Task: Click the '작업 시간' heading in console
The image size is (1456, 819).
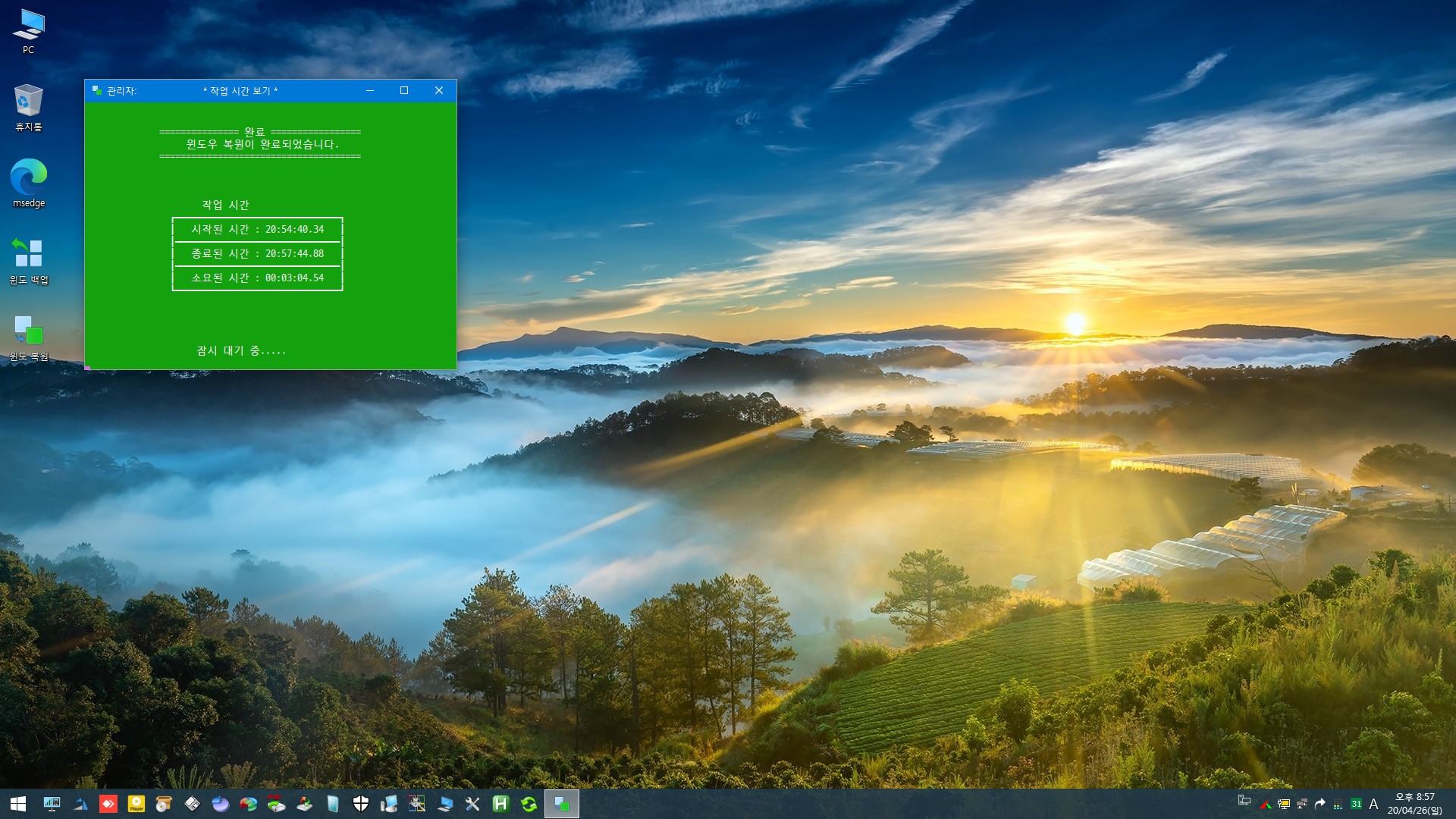Action: (x=225, y=205)
